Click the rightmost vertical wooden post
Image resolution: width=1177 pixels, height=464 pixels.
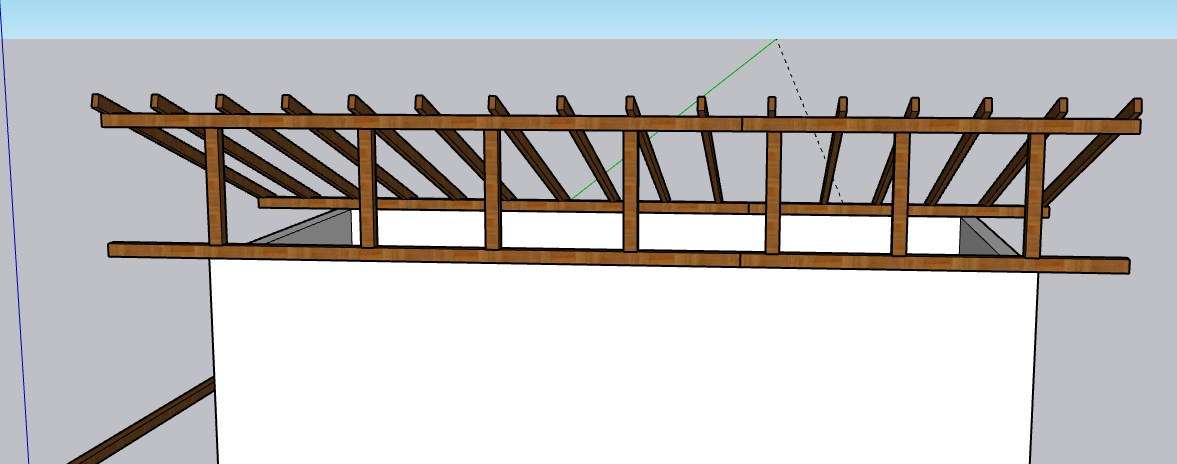click(1035, 195)
